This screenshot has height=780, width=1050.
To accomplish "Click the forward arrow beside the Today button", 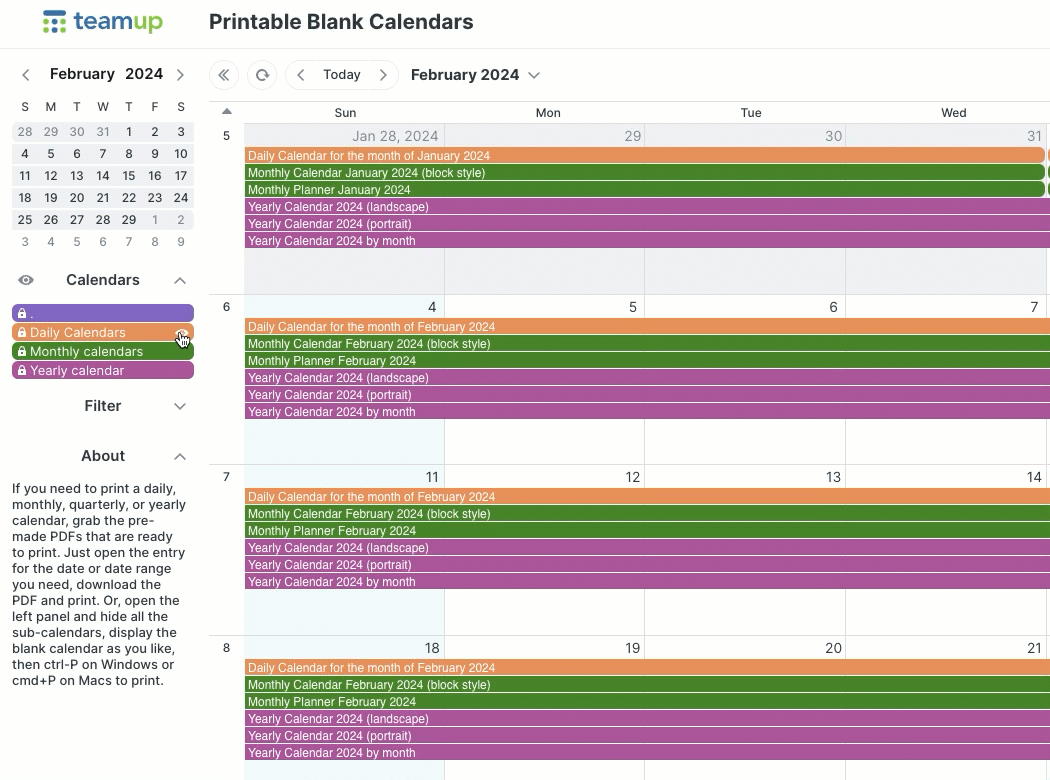I will point(384,75).
